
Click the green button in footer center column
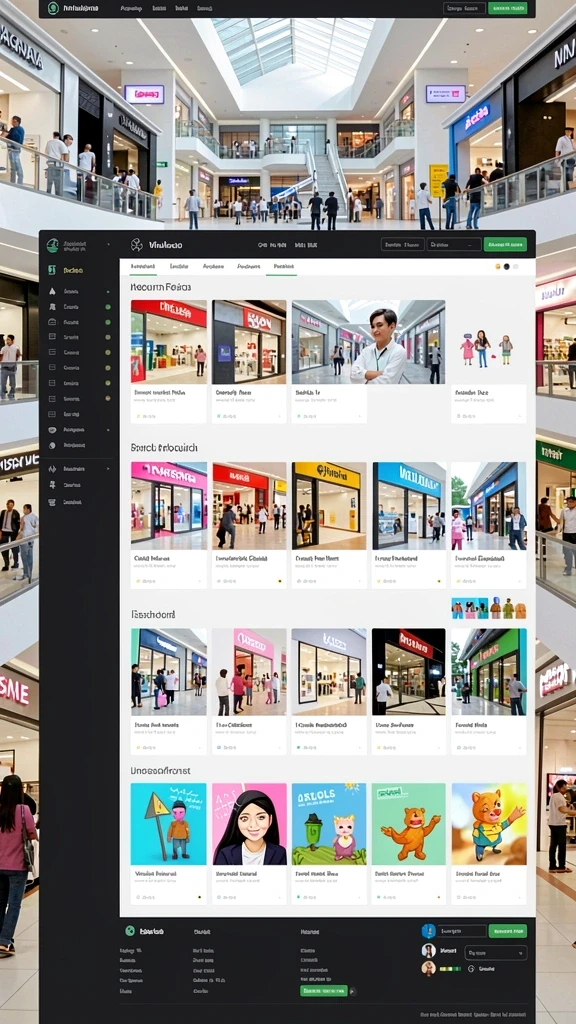point(323,991)
